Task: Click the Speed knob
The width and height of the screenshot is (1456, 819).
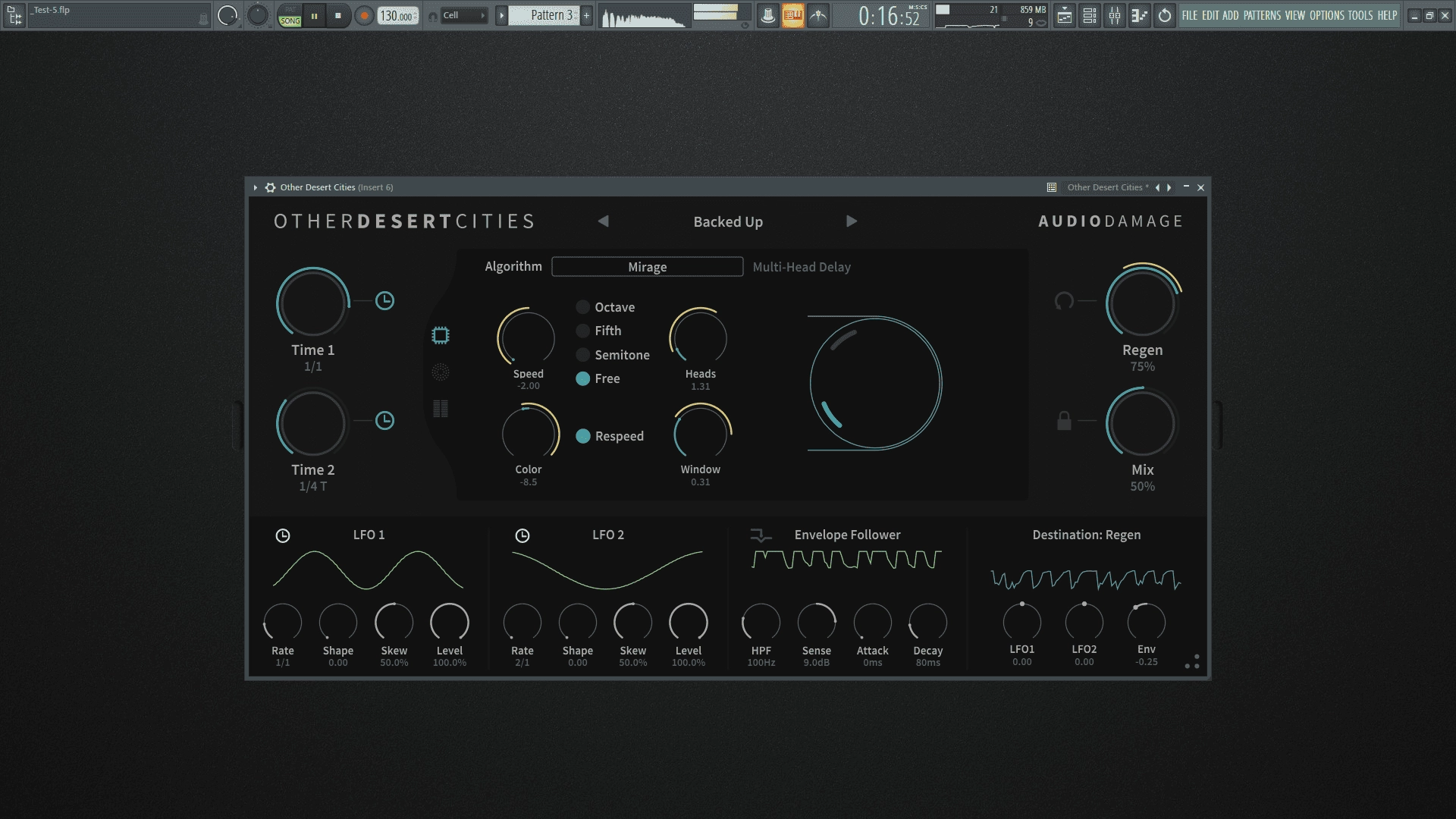Action: [x=527, y=337]
